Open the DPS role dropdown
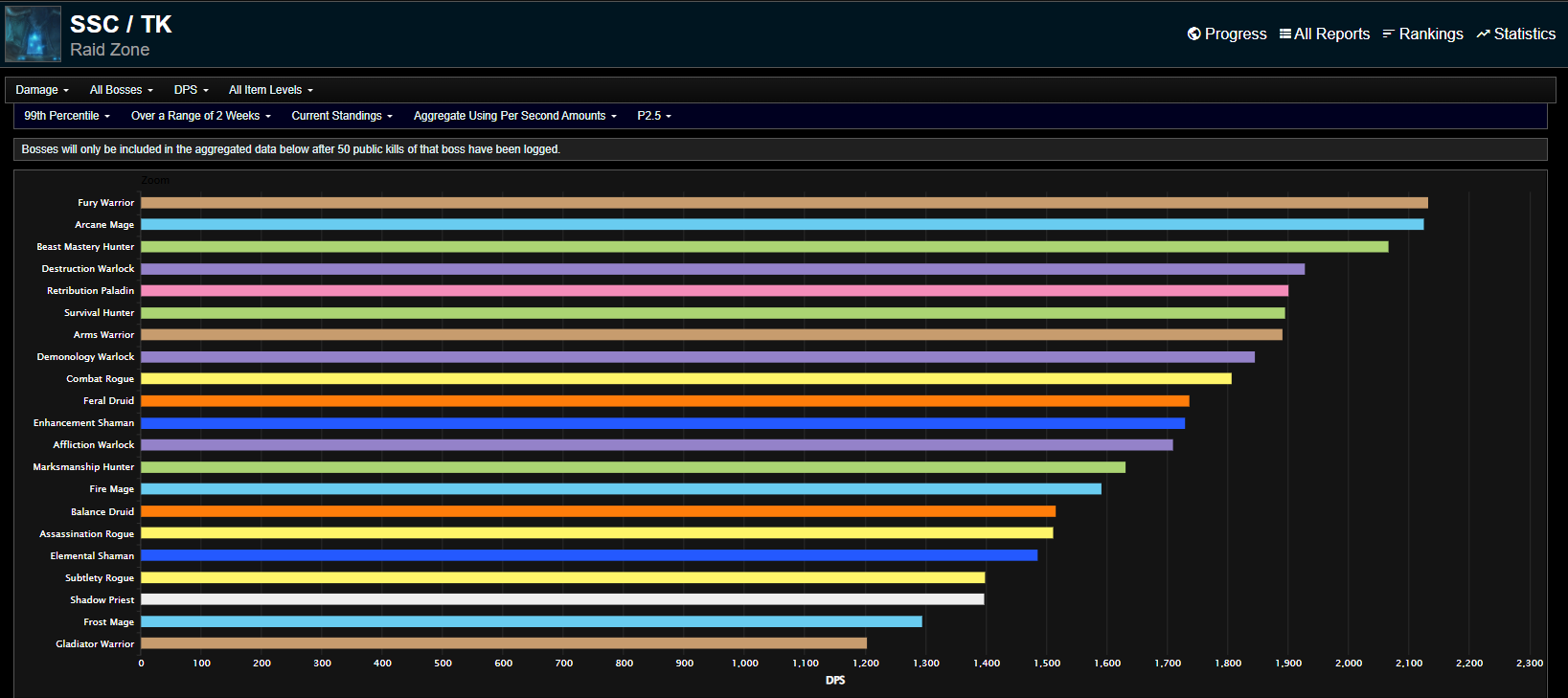 pos(192,90)
